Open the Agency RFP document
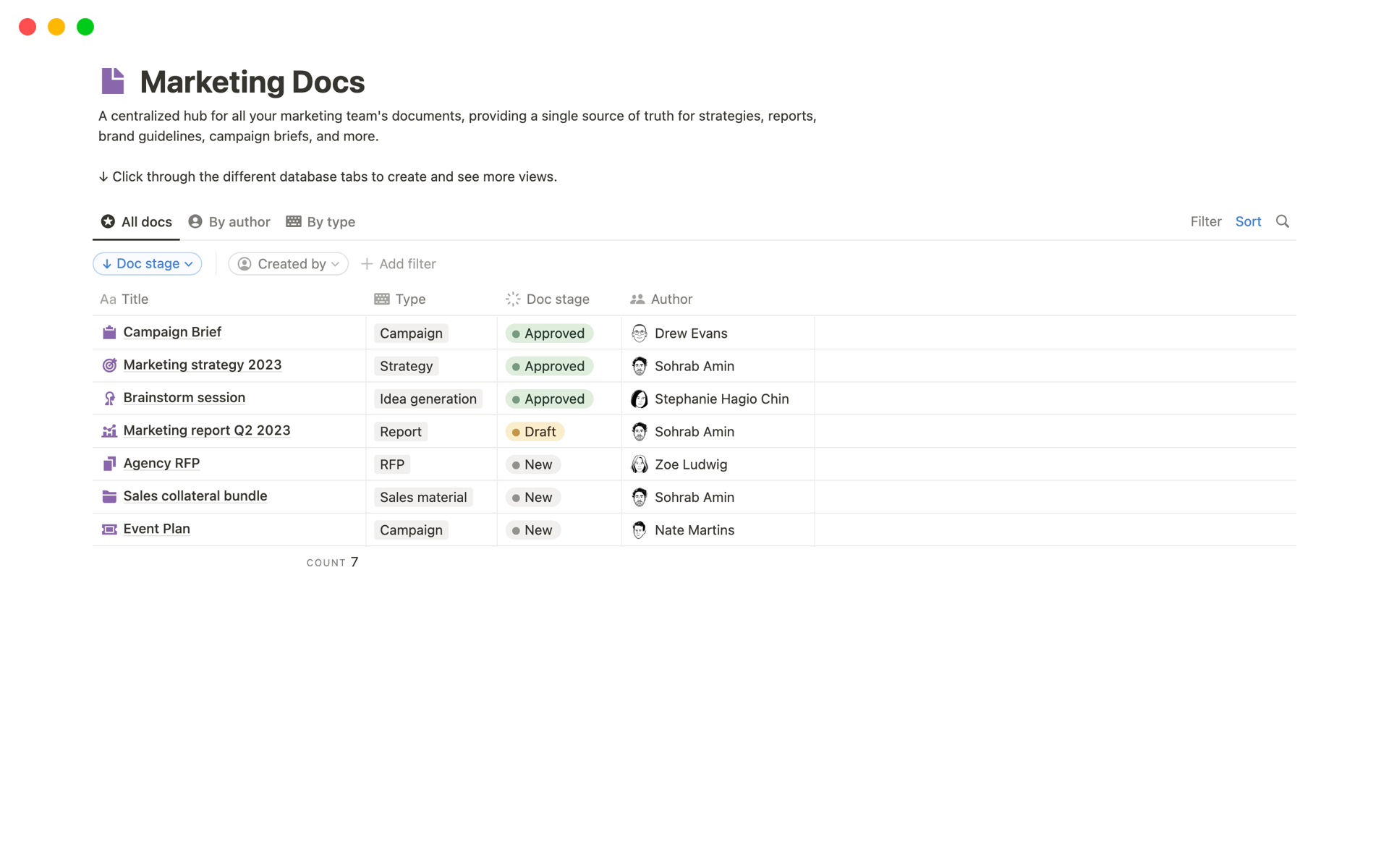 point(161,463)
